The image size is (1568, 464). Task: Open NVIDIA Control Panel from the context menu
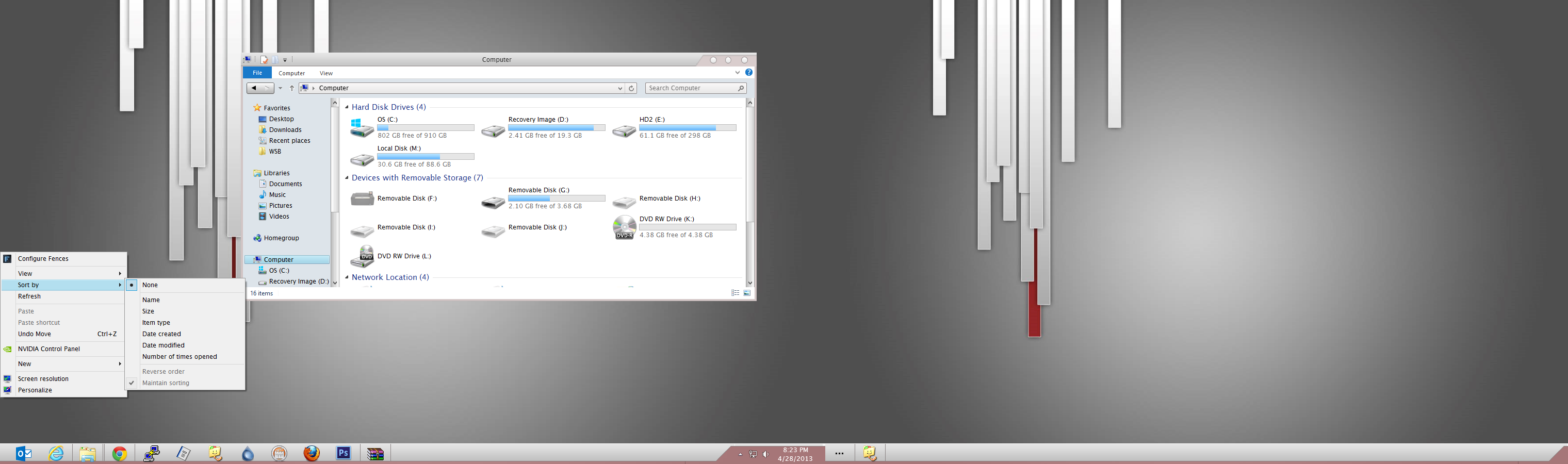pos(50,349)
